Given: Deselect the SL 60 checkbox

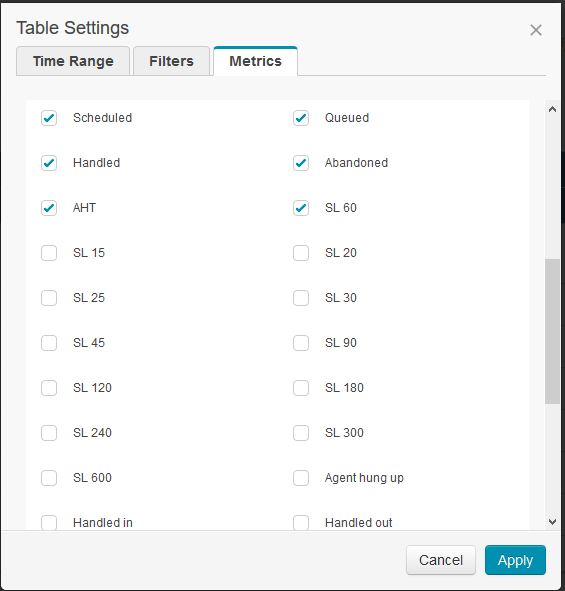Looking at the screenshot, I should pyautogui.click(x=301, y=208).
